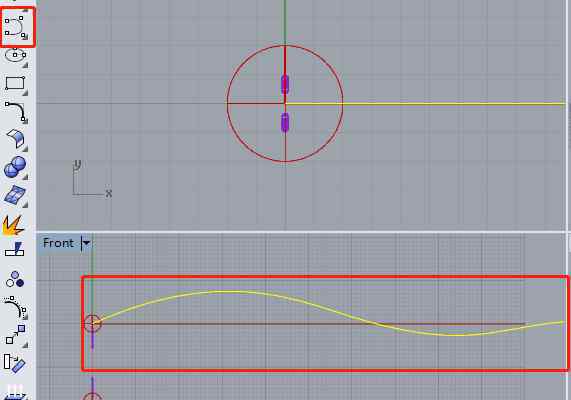Select the Move/Copy squares tool
The image size is (571, 400).
coord(15,335)
